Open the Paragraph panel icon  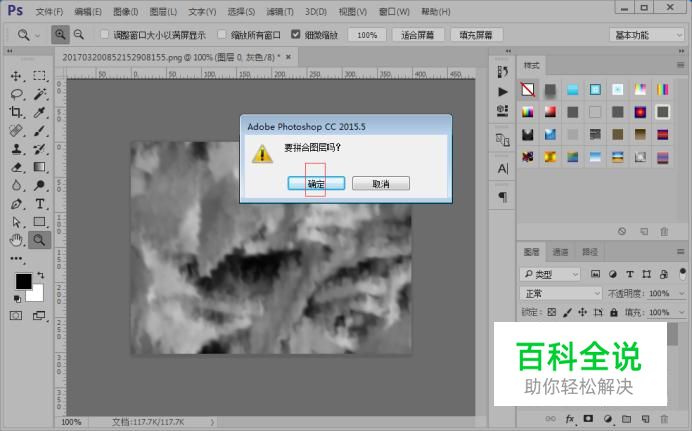pos(503,196)
